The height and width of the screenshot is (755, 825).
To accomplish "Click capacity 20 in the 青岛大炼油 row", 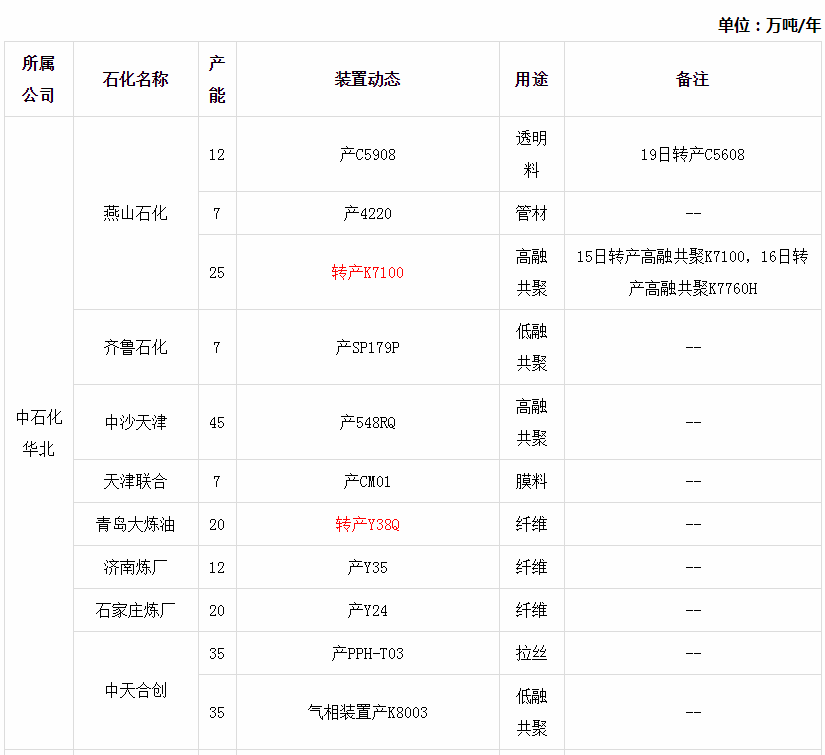I will 217,524.
